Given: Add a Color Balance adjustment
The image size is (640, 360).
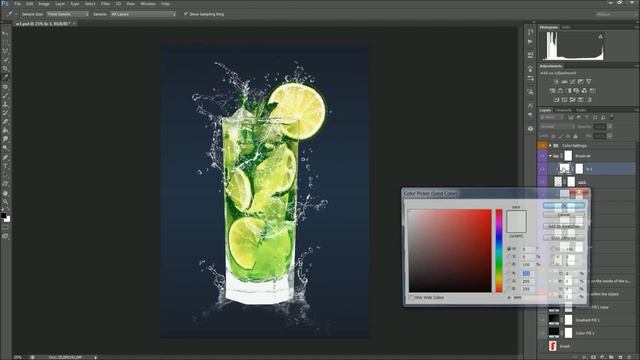Looking at the screenshot, I should coord(560,91).
